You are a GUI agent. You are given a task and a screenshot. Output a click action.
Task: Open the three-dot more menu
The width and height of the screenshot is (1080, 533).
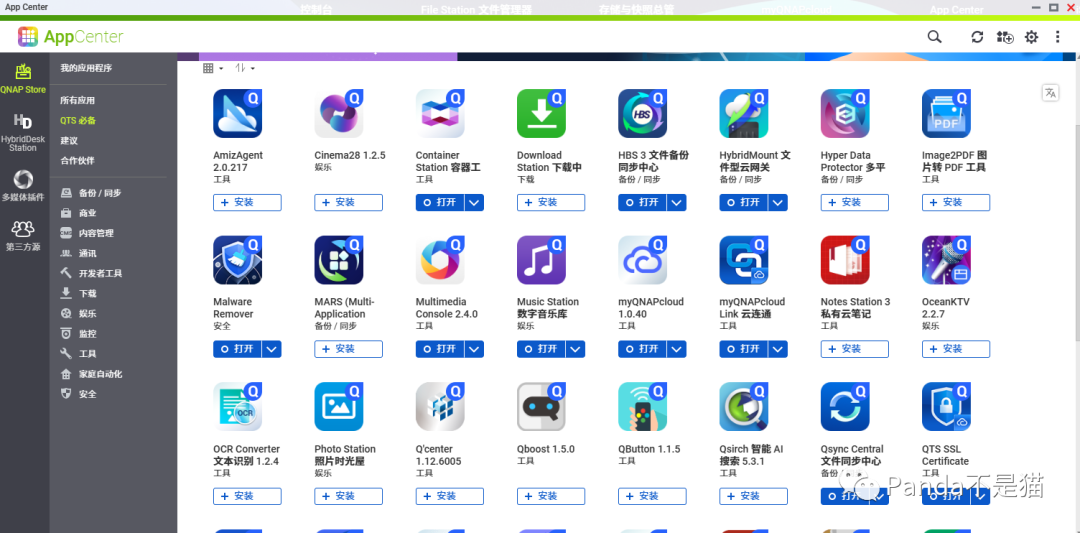(x=1058, y=37)
